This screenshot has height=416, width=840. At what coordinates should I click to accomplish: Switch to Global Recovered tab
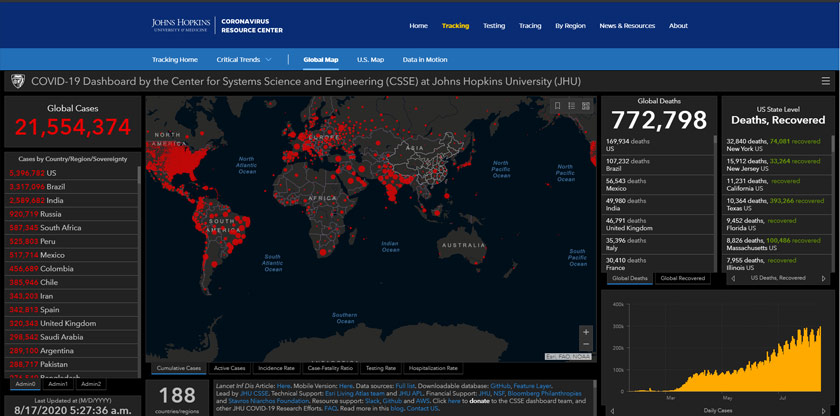coord(682,278)
